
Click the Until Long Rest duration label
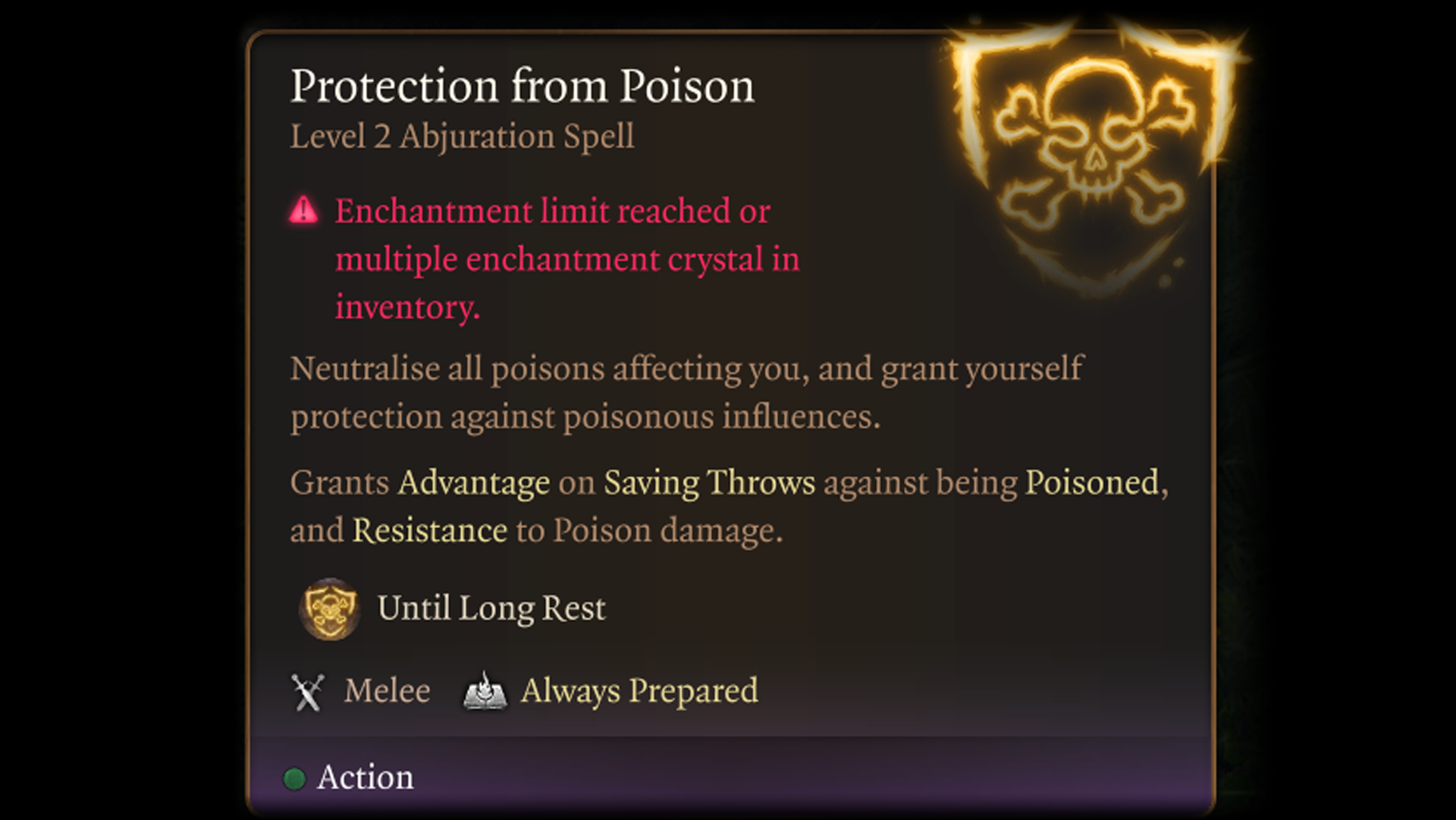point(491,608)
